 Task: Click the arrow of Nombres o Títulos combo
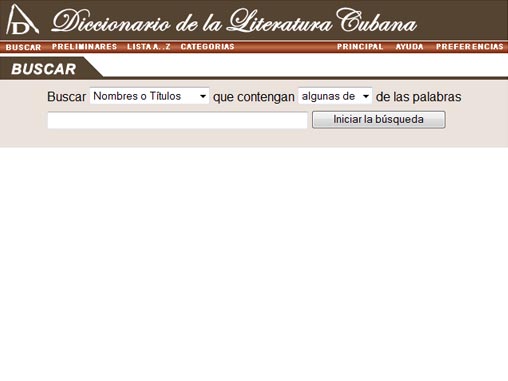(x=202, y=96)
